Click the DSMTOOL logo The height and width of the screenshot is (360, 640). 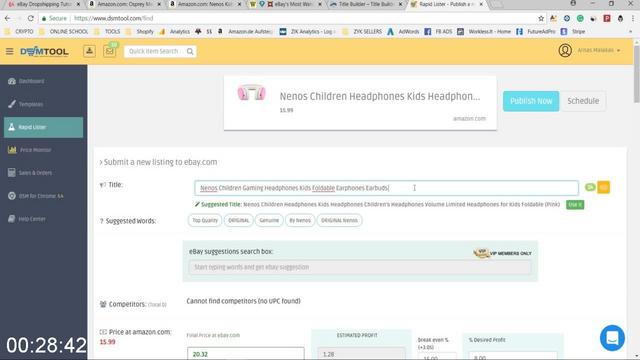pyautogui.click(x=44, y=51)
